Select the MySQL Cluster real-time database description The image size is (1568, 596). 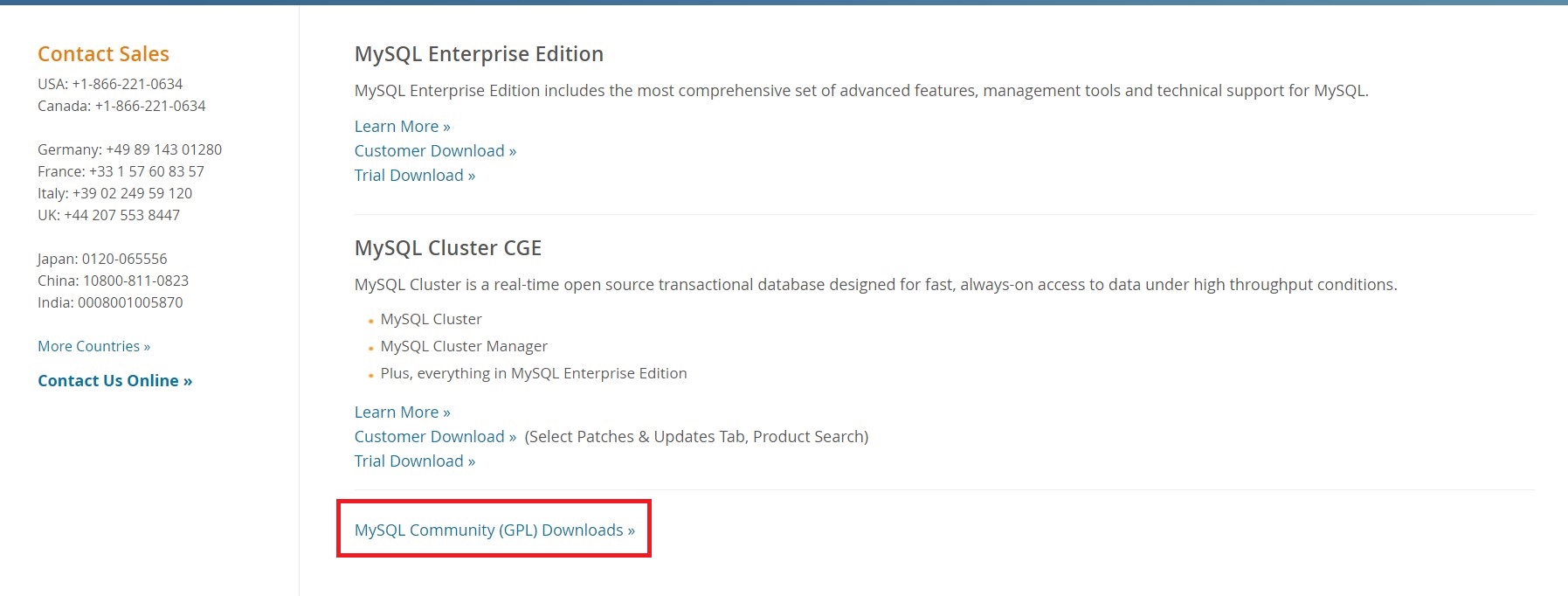pos(876,285)
